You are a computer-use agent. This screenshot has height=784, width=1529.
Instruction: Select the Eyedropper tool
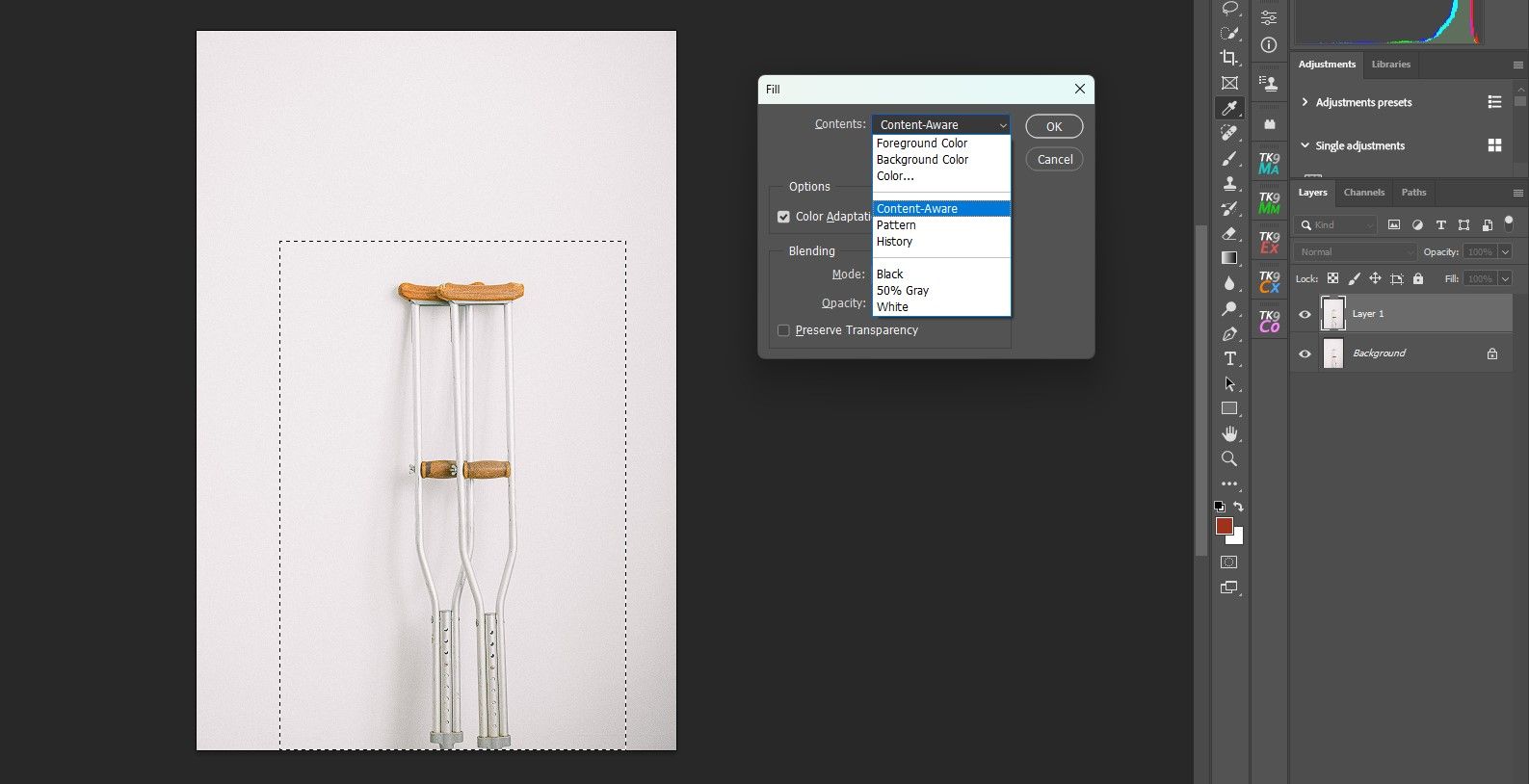[1229, 108]
